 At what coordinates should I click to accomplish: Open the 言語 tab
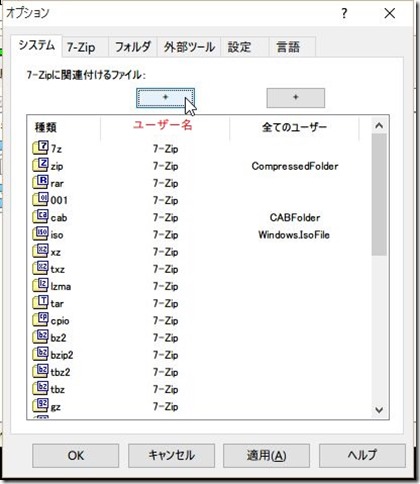(x=292, y=47)
